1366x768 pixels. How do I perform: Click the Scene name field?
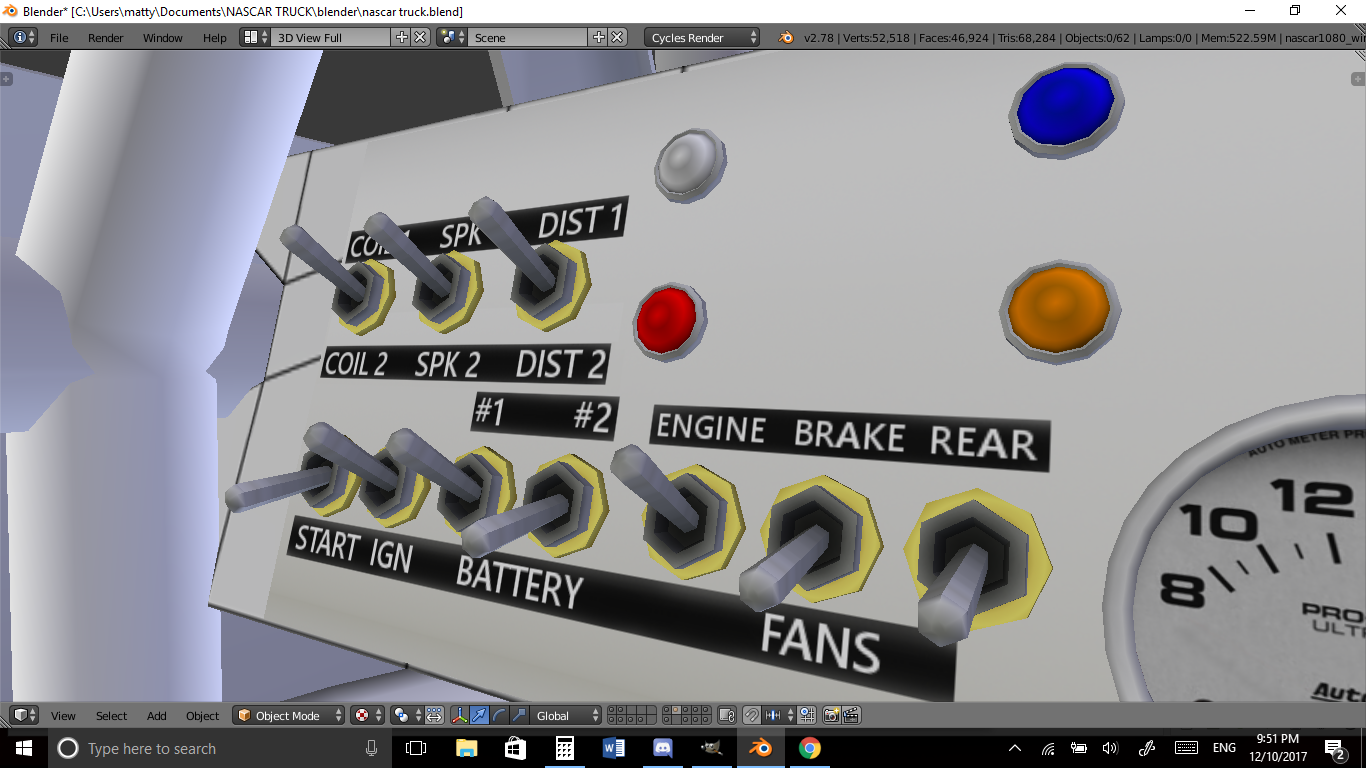528,37
